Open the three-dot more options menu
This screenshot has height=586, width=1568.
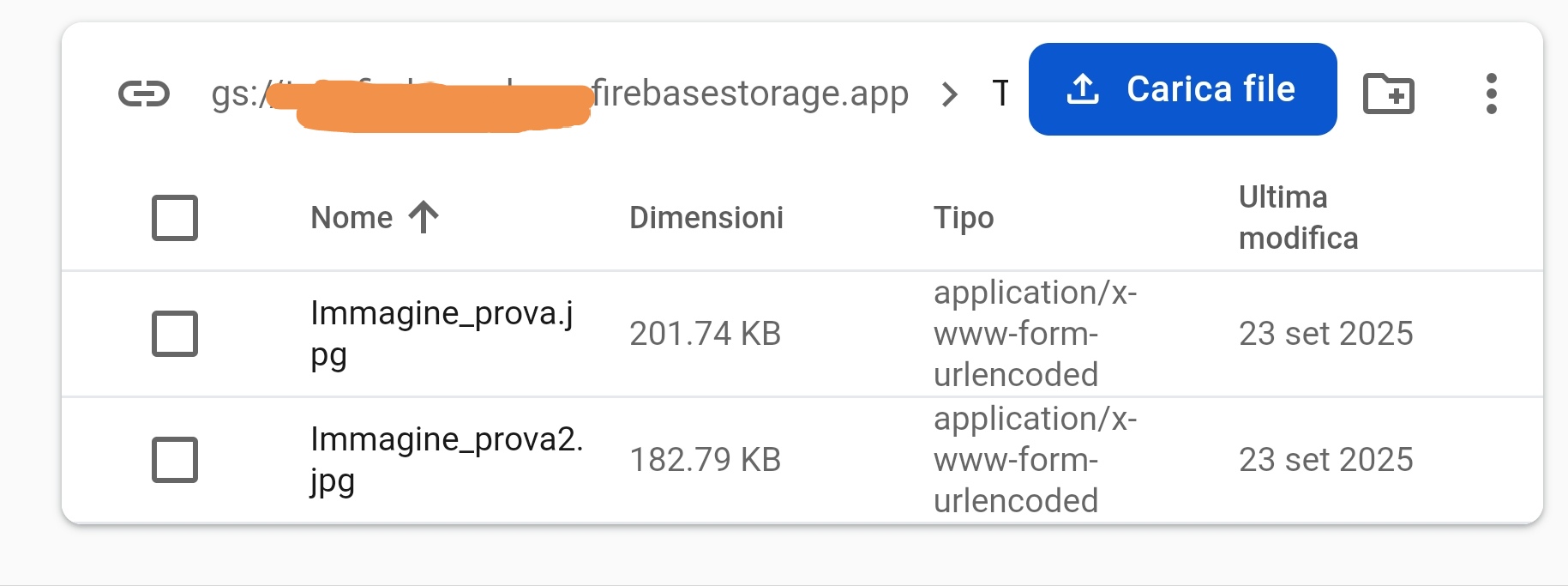1491,93
